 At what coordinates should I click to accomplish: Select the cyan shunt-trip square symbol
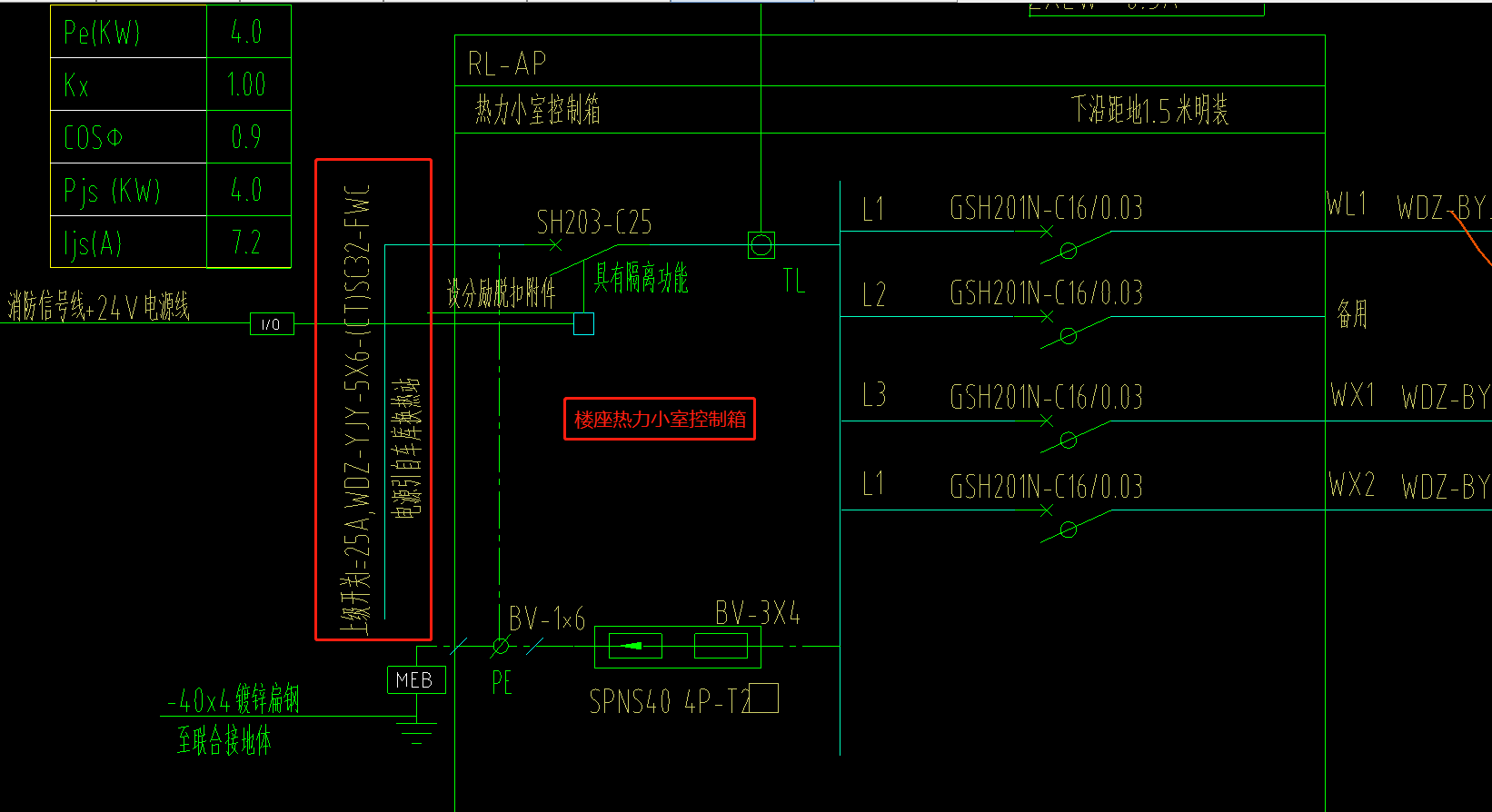pyautogui.click(x=584, y=323)
